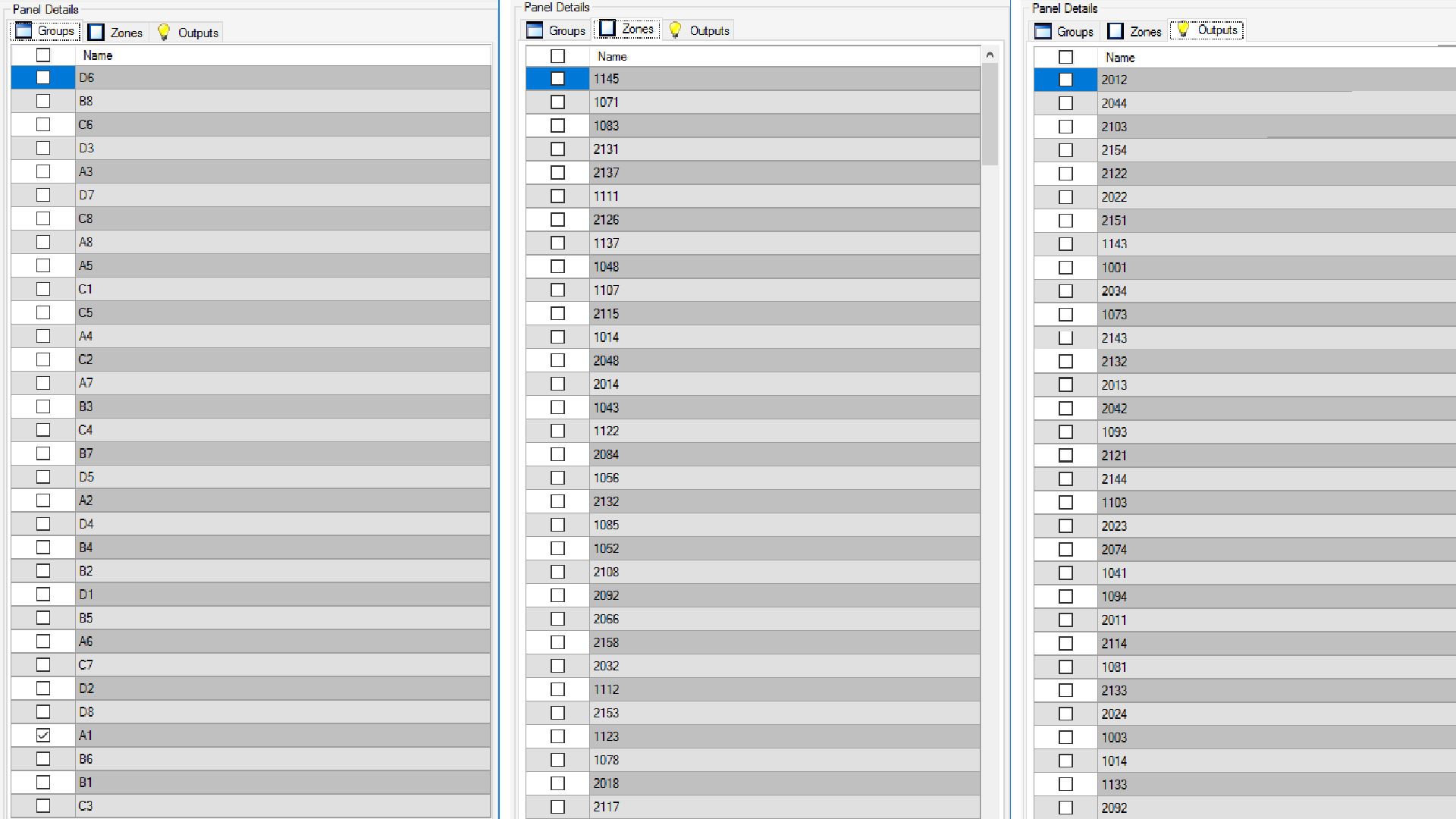Select Outputs tab in the right panel

pos(1207,30)
